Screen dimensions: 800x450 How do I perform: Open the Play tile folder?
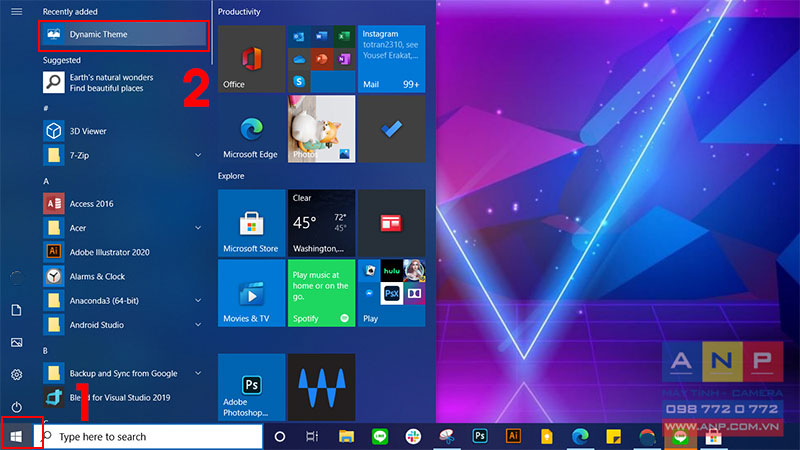391,293
